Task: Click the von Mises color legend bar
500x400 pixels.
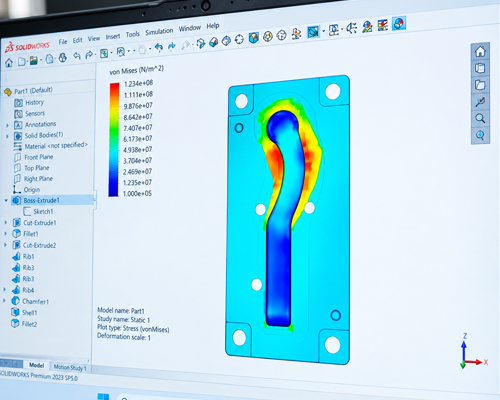Action: [x=114, y=140]
